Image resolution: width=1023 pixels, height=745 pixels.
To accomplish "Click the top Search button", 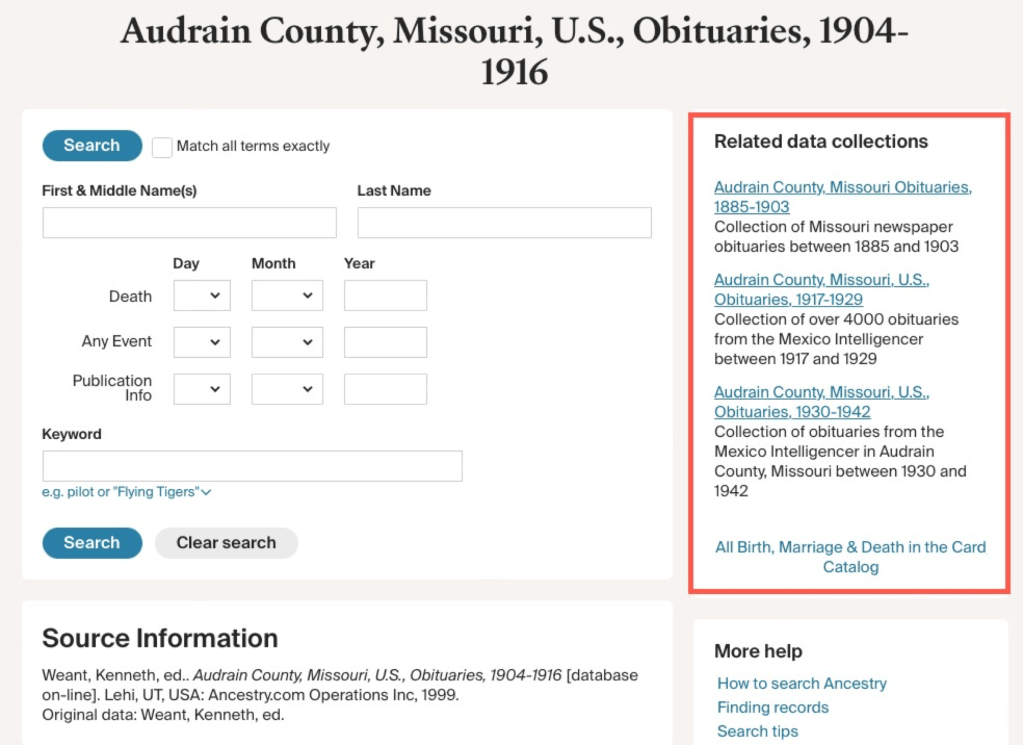I will [92, 146].
